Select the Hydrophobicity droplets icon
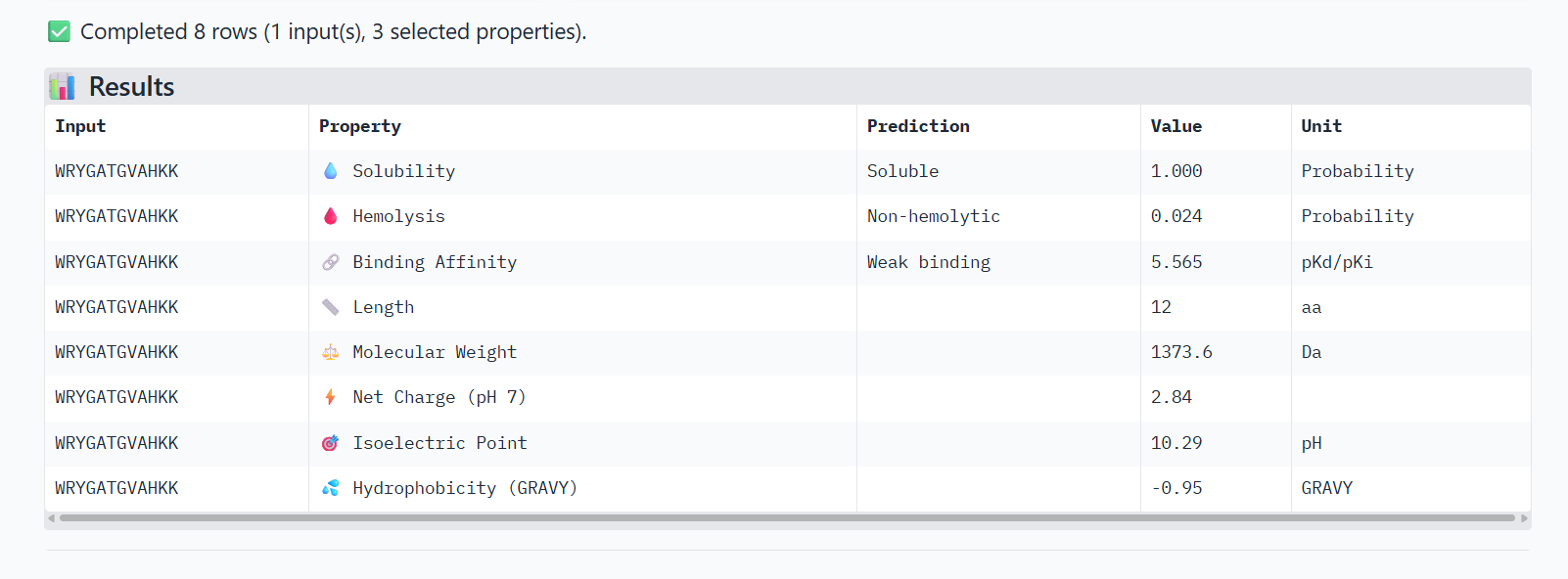1568x579 pixels. pos(331,488)
